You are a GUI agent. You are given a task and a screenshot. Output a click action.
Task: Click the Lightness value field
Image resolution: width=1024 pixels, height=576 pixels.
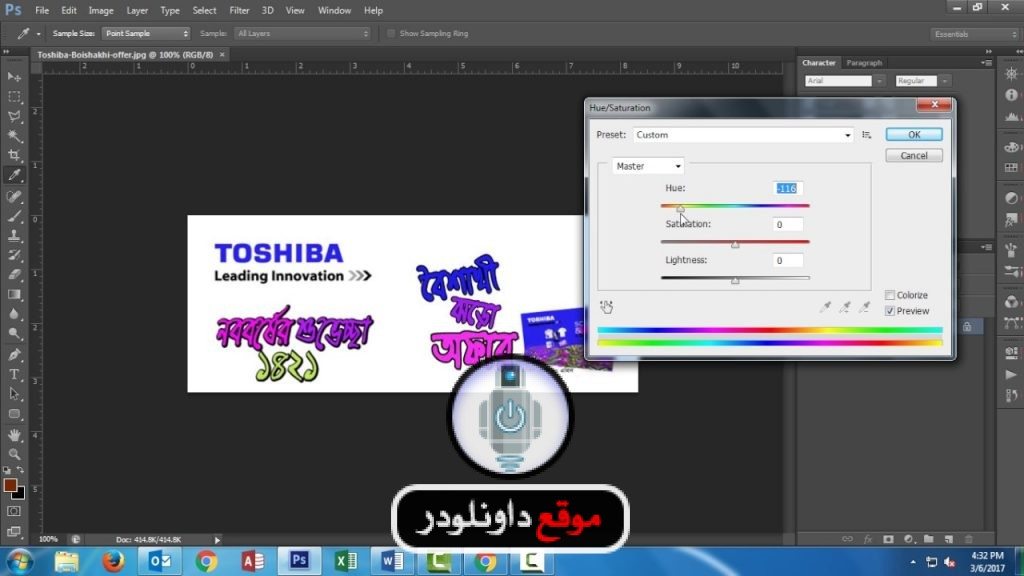coord(789,260)
